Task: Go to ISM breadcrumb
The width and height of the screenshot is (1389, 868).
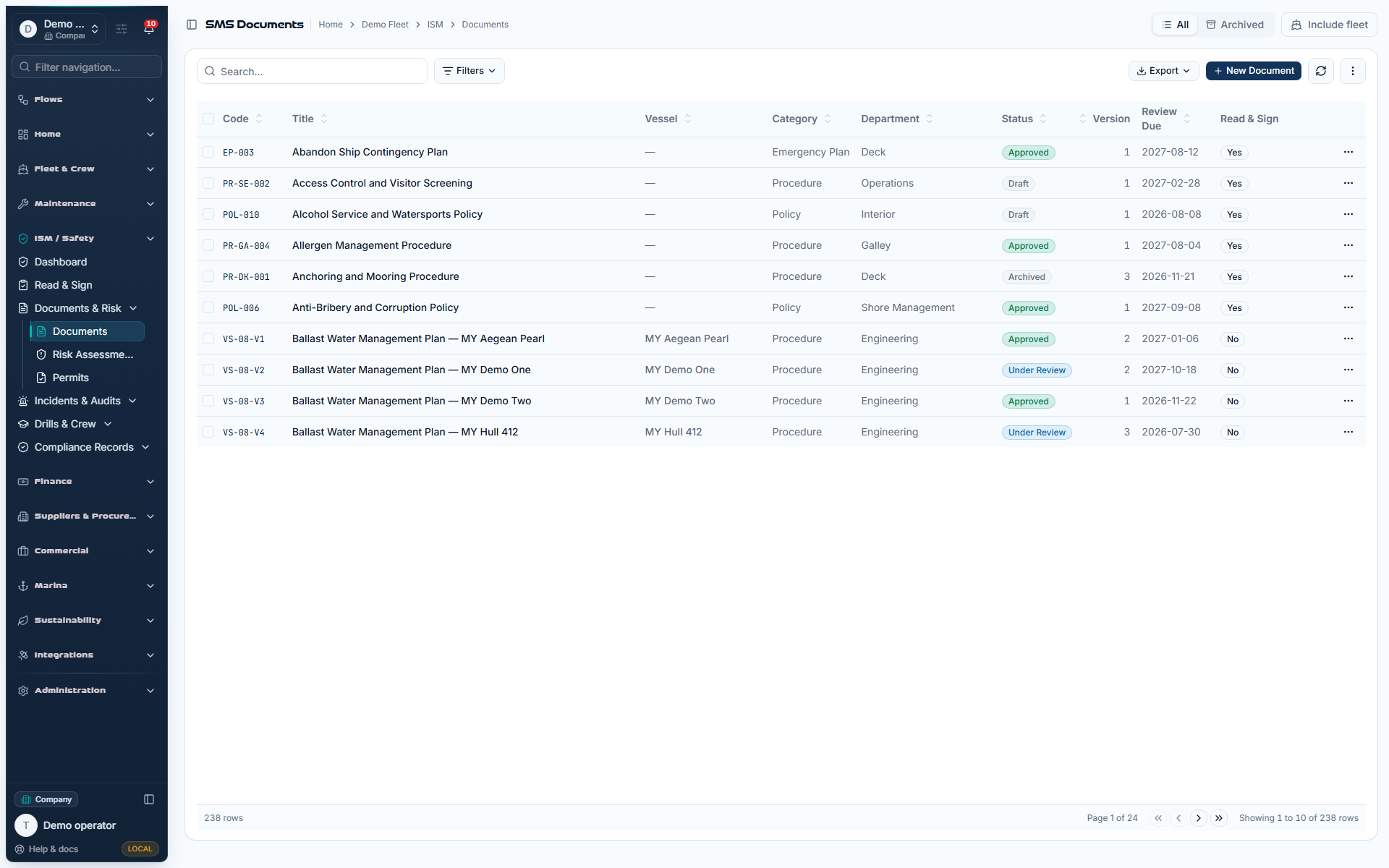Action: (x=435, y=25)
